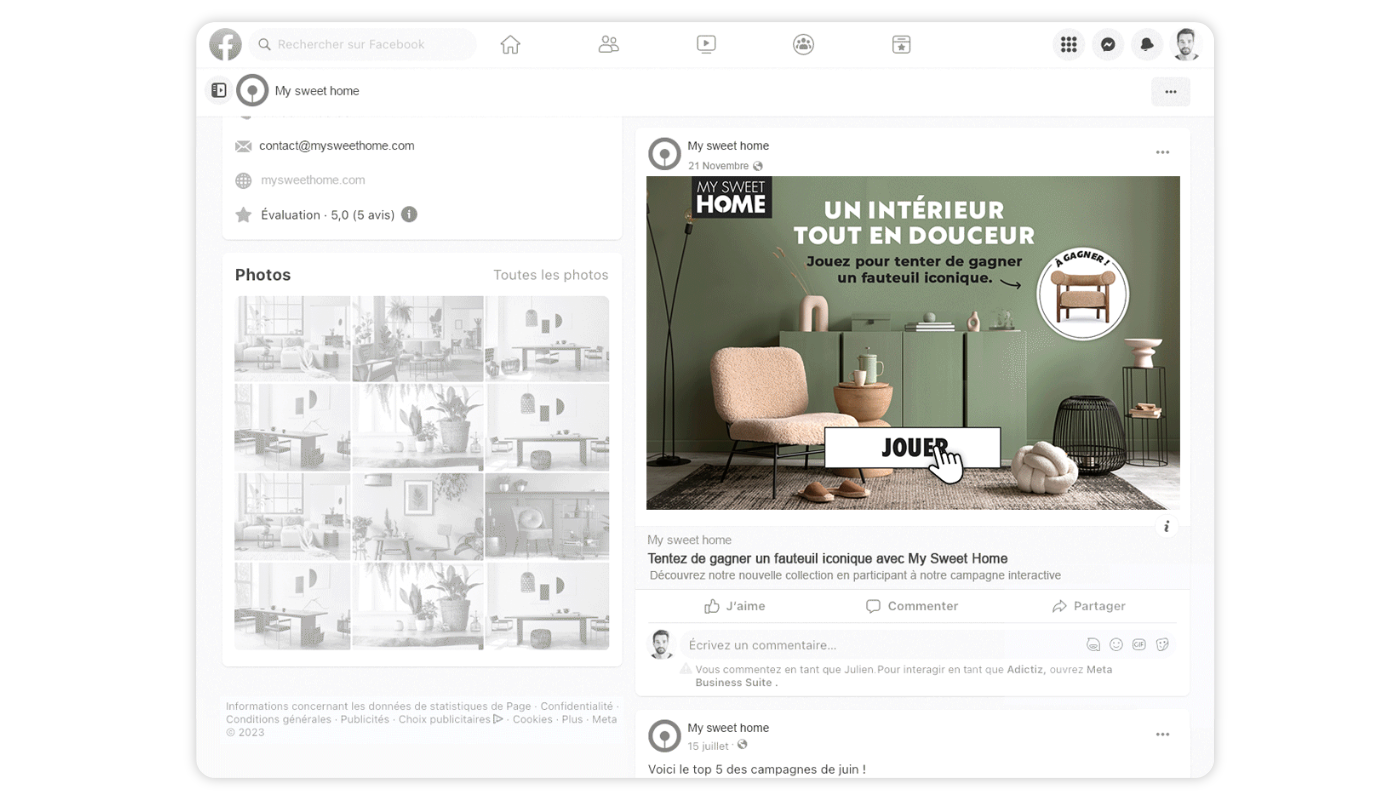This screenshot has width=1400, height=800.
Task: Click the email envelope icon
Action: [243, 146]
